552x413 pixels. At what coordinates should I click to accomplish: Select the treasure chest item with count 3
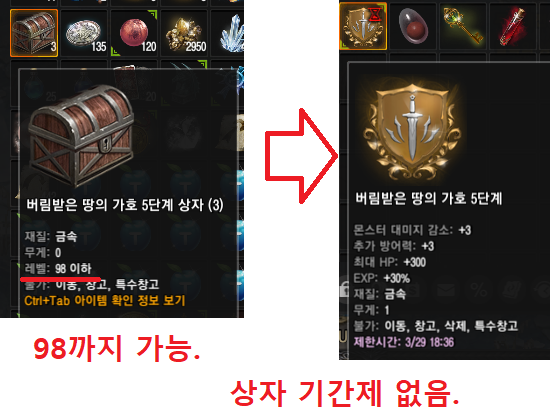pyautogui.click(x=34, y=33)
